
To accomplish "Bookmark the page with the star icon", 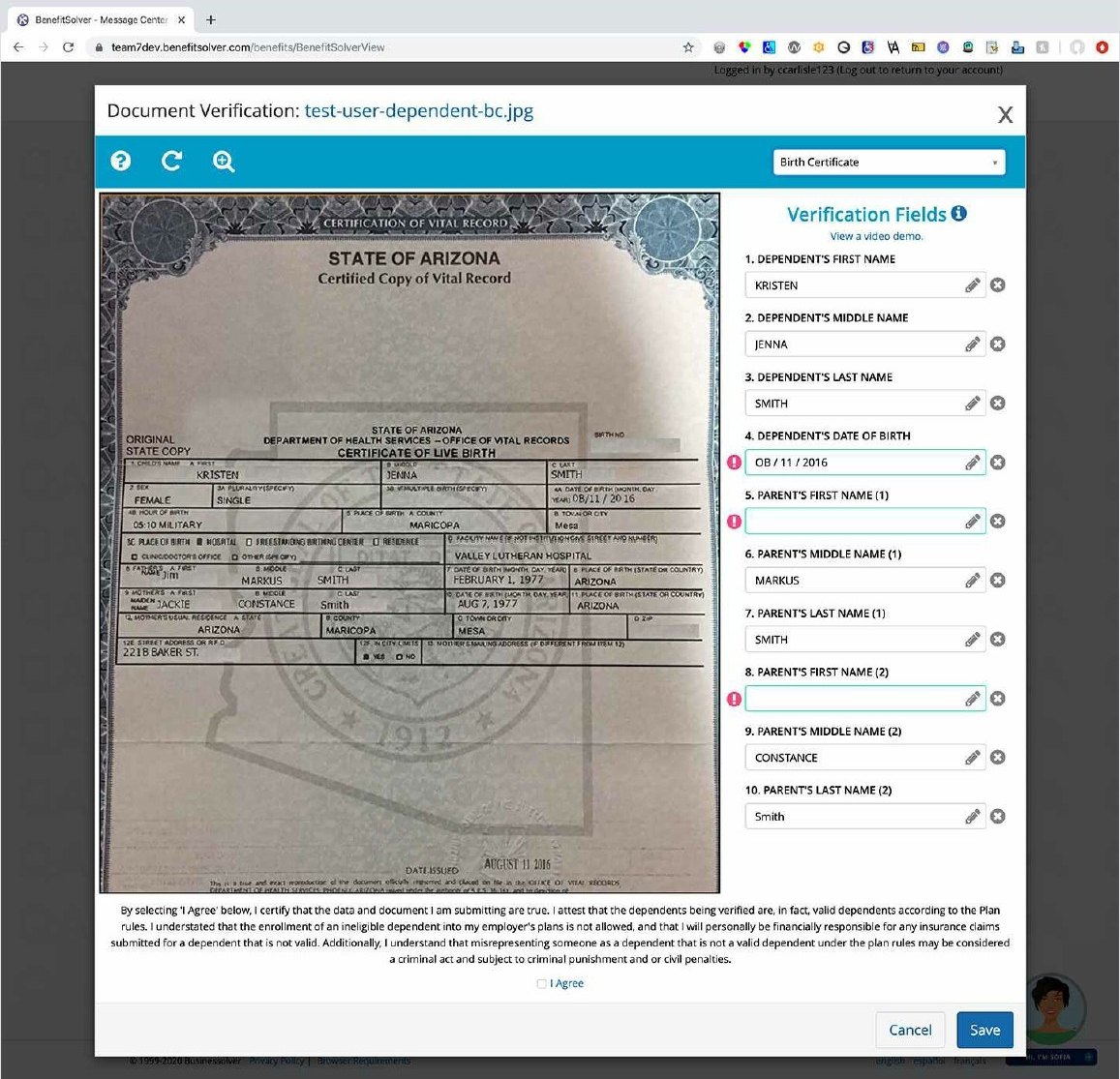I will pyautogui.click(x=688, y=47).
